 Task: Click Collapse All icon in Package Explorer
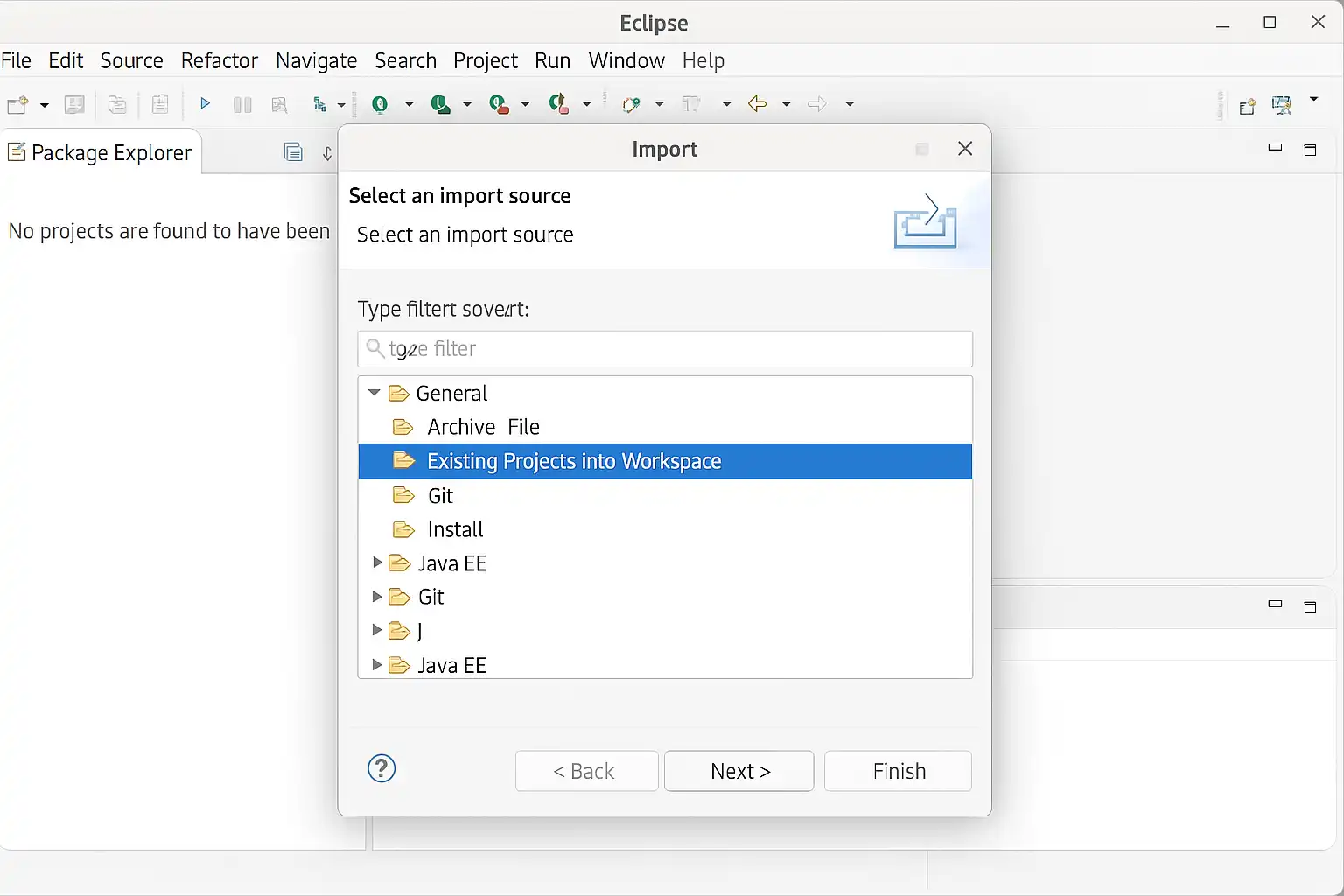click(293, 152)
